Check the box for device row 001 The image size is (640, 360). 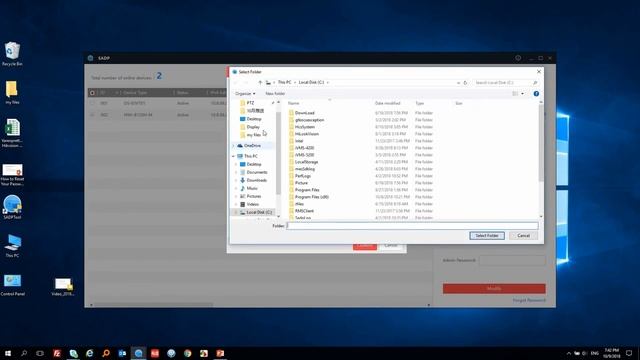(92, 104)
